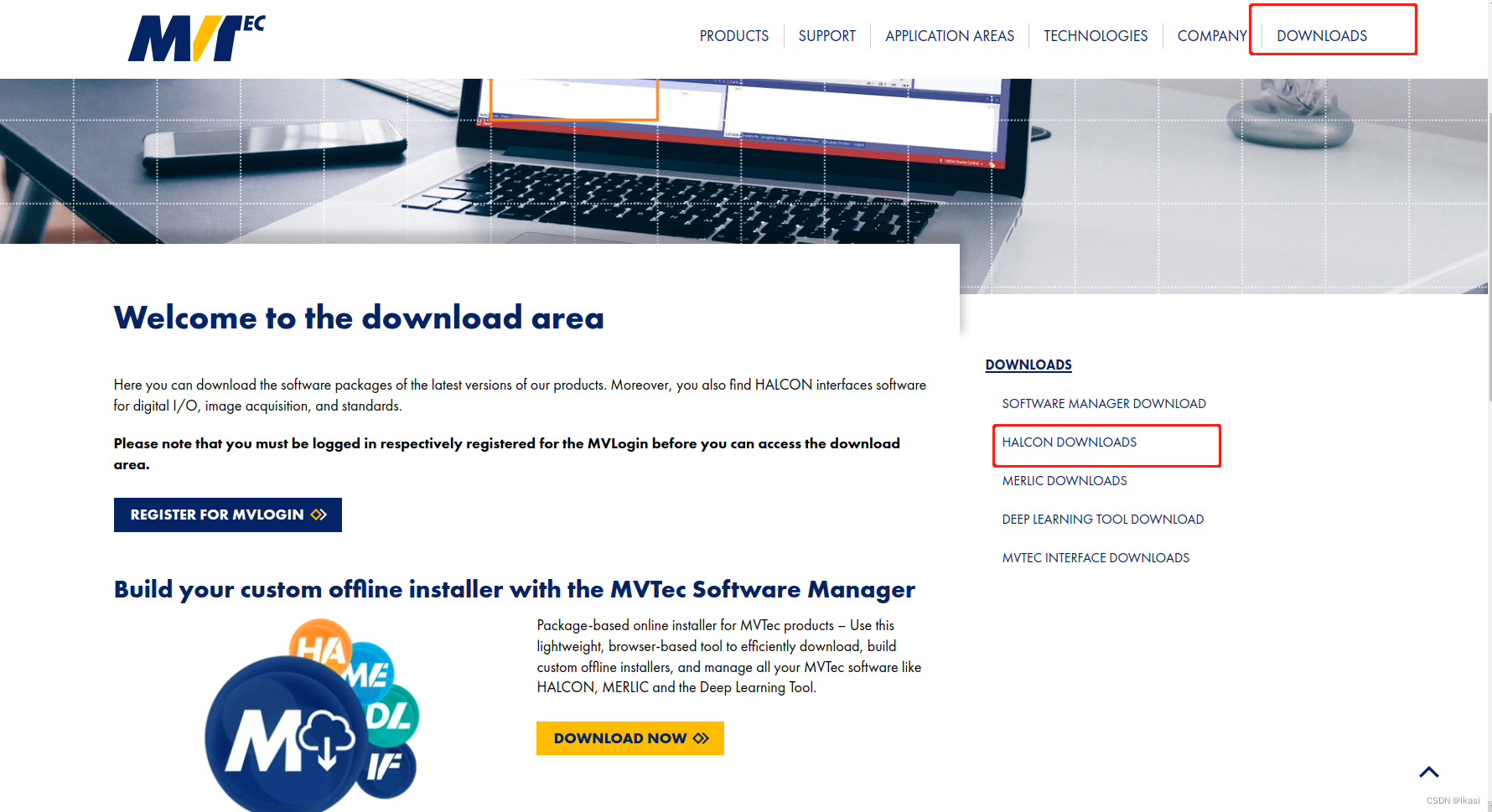1492x812 pixels.
Task: Click the bold MVLogin notice paragraph
Action: click(507, 453)
